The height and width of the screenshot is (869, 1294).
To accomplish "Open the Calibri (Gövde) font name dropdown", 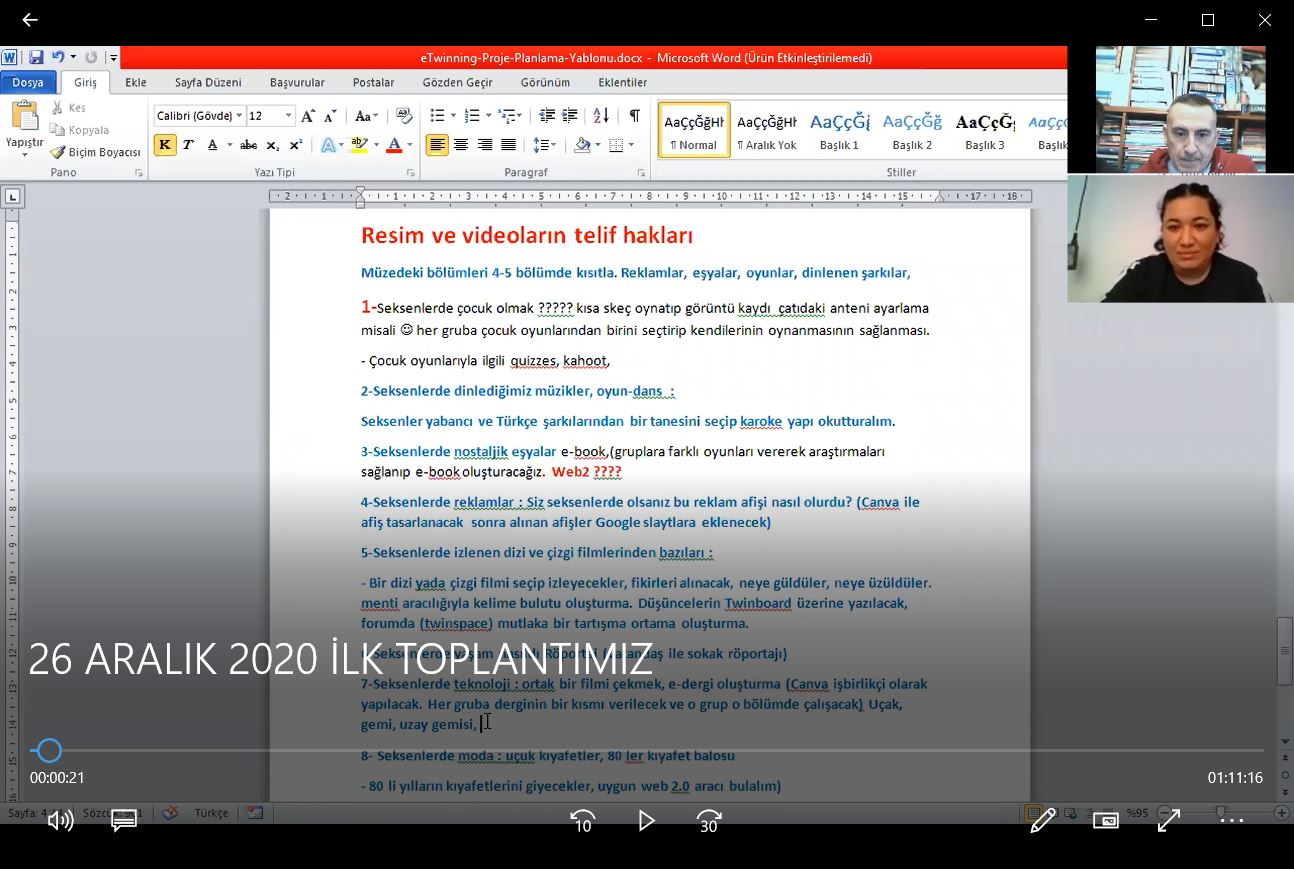I will pos(240,116).
